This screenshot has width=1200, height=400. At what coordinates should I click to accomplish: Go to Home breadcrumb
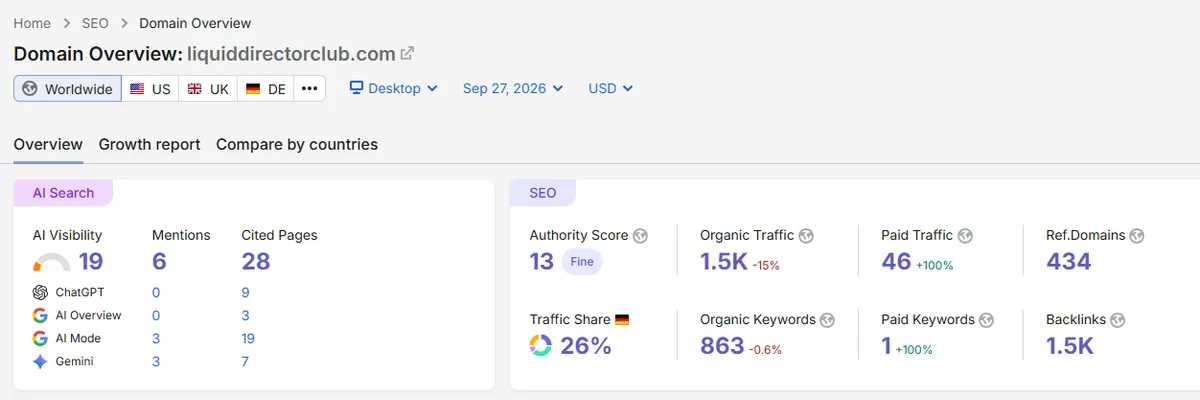(x=32, y=23)
